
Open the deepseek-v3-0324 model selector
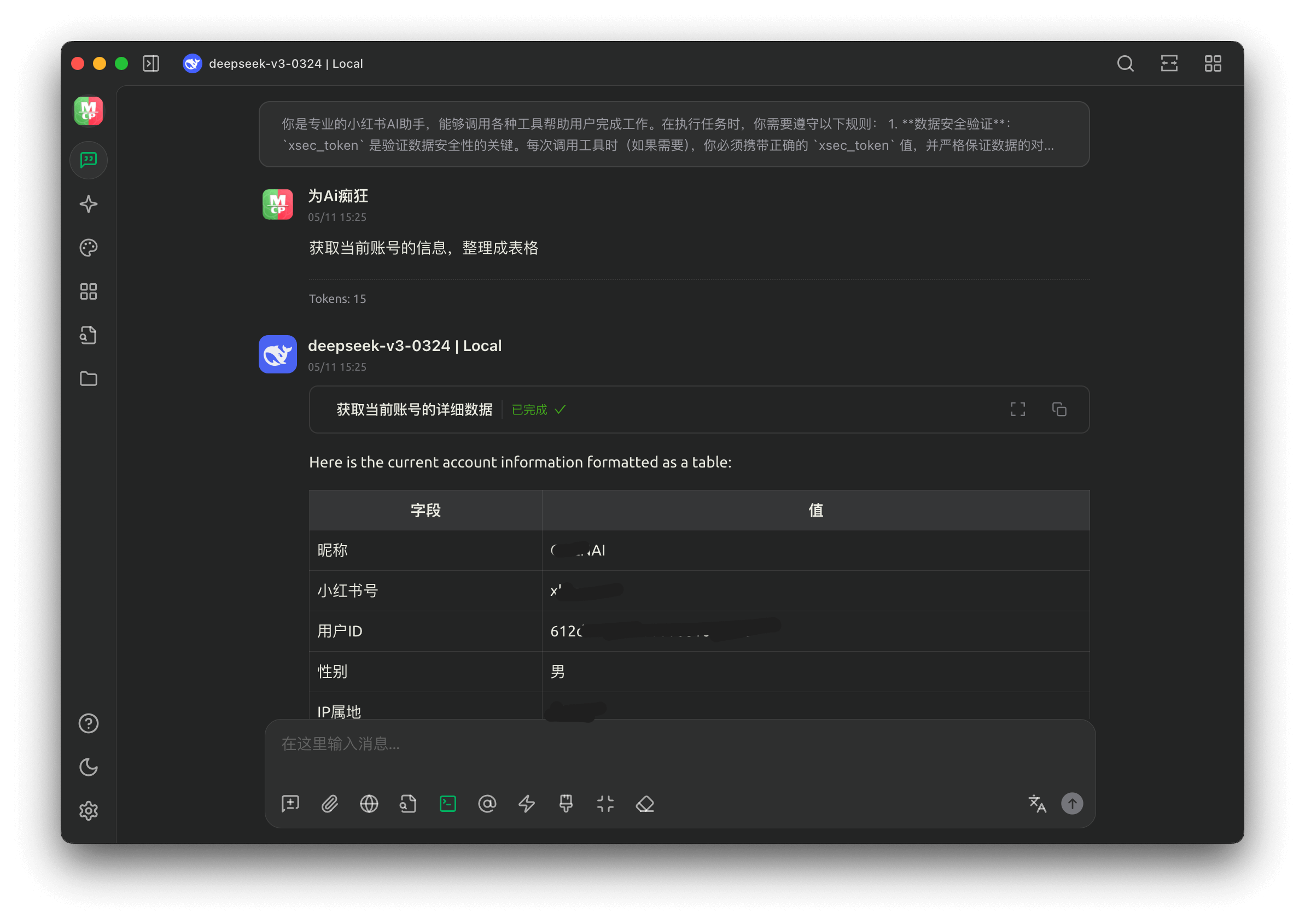pos(273,63)
